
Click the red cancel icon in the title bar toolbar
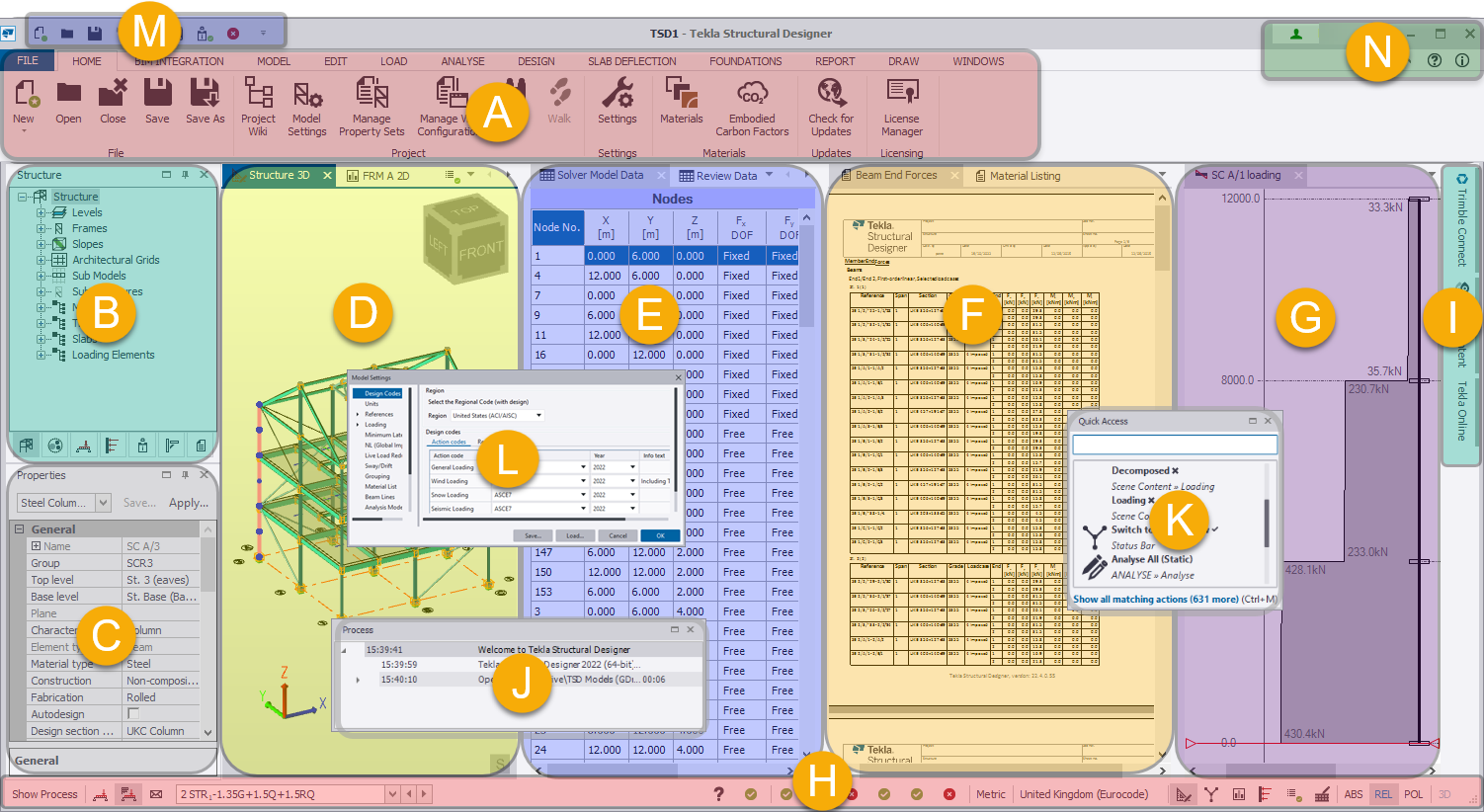tap(233, 34)
